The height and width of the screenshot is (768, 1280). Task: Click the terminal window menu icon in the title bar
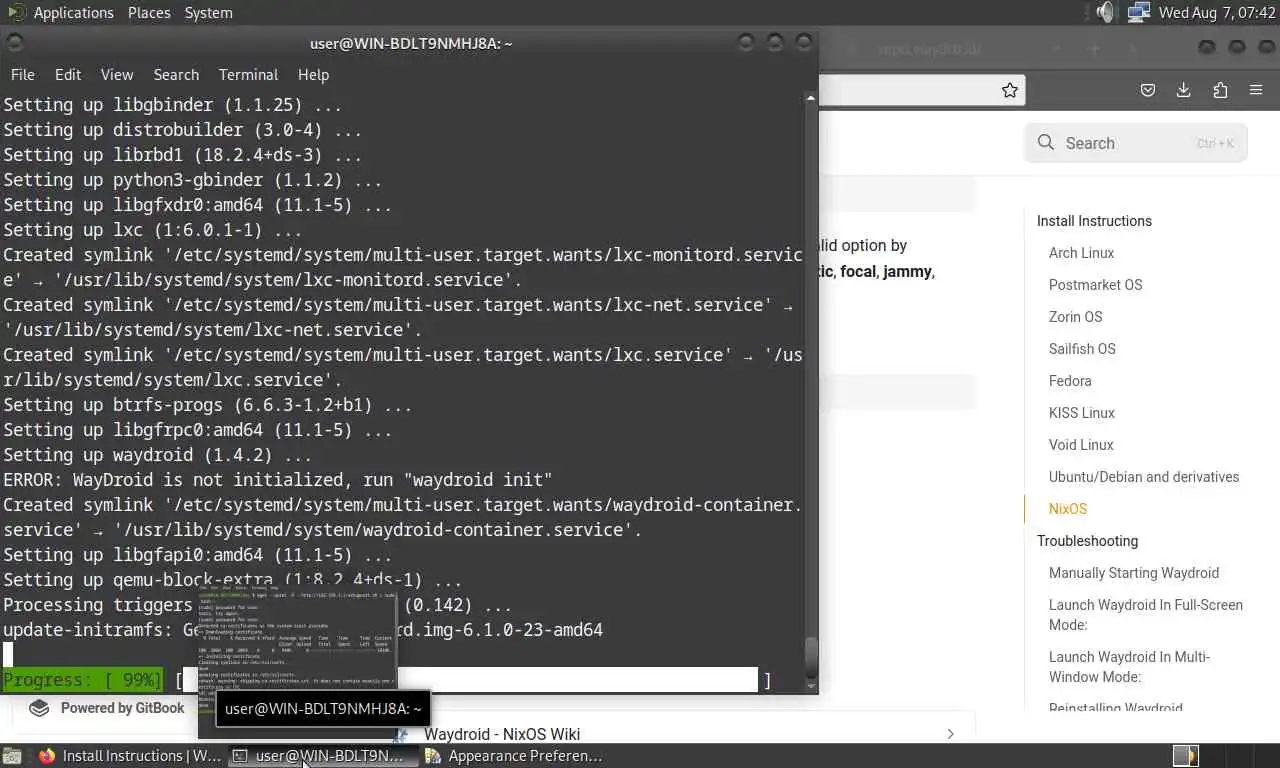click(x=14, y=43)
